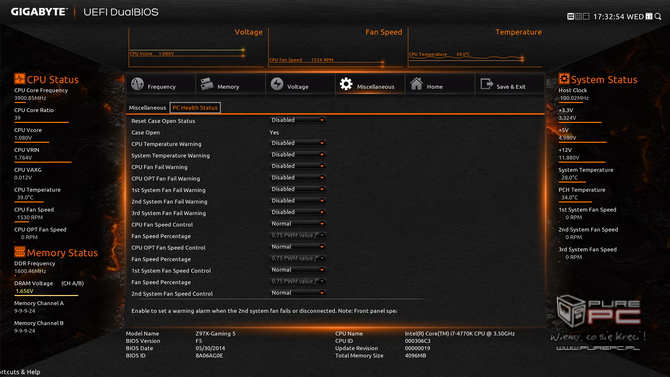Switch to first layout mode icon
670x377 pixels.
(570, 16)
